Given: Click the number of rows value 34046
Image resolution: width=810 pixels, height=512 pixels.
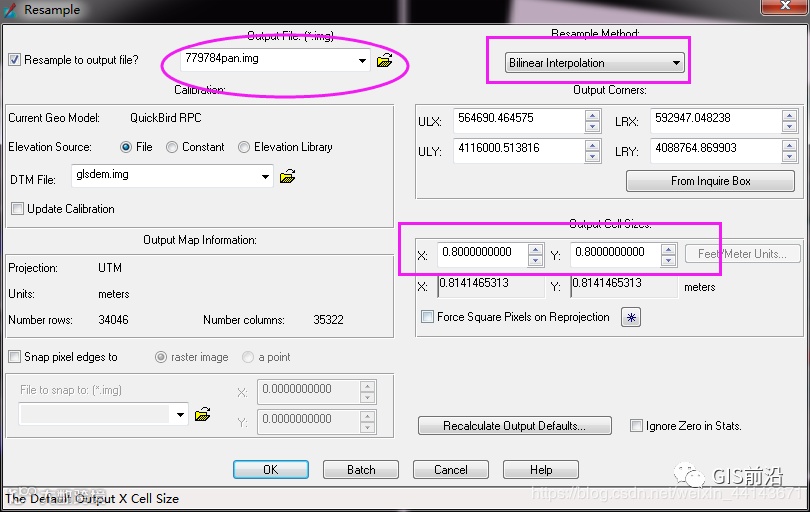Looking at the screenshot, I should 113,320.
